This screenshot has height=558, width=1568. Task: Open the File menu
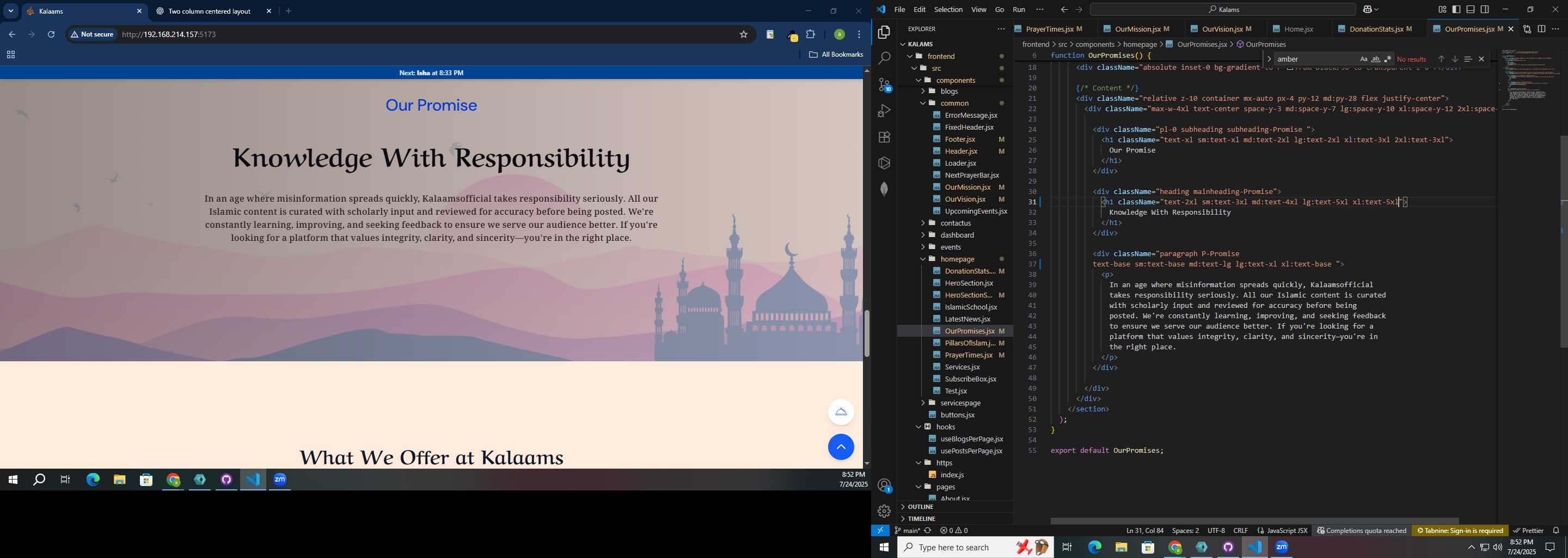(899, 10)
